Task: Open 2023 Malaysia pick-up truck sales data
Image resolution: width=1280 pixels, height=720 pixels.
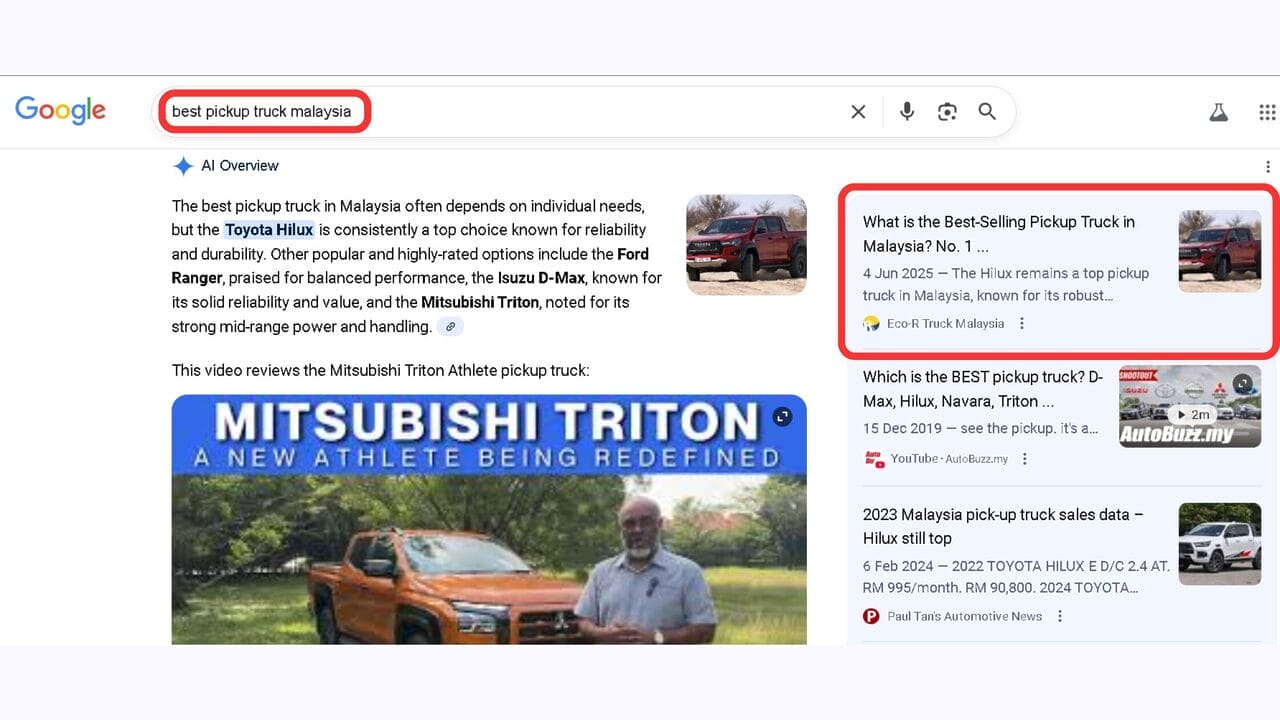Action: (1002, 526)
